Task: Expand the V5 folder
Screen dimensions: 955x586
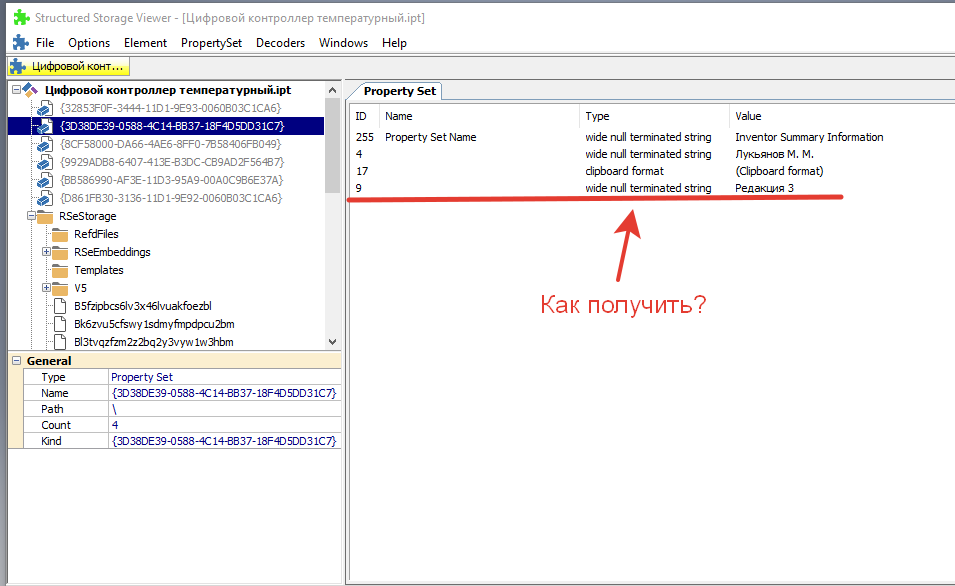Action: tap(46, 288)
